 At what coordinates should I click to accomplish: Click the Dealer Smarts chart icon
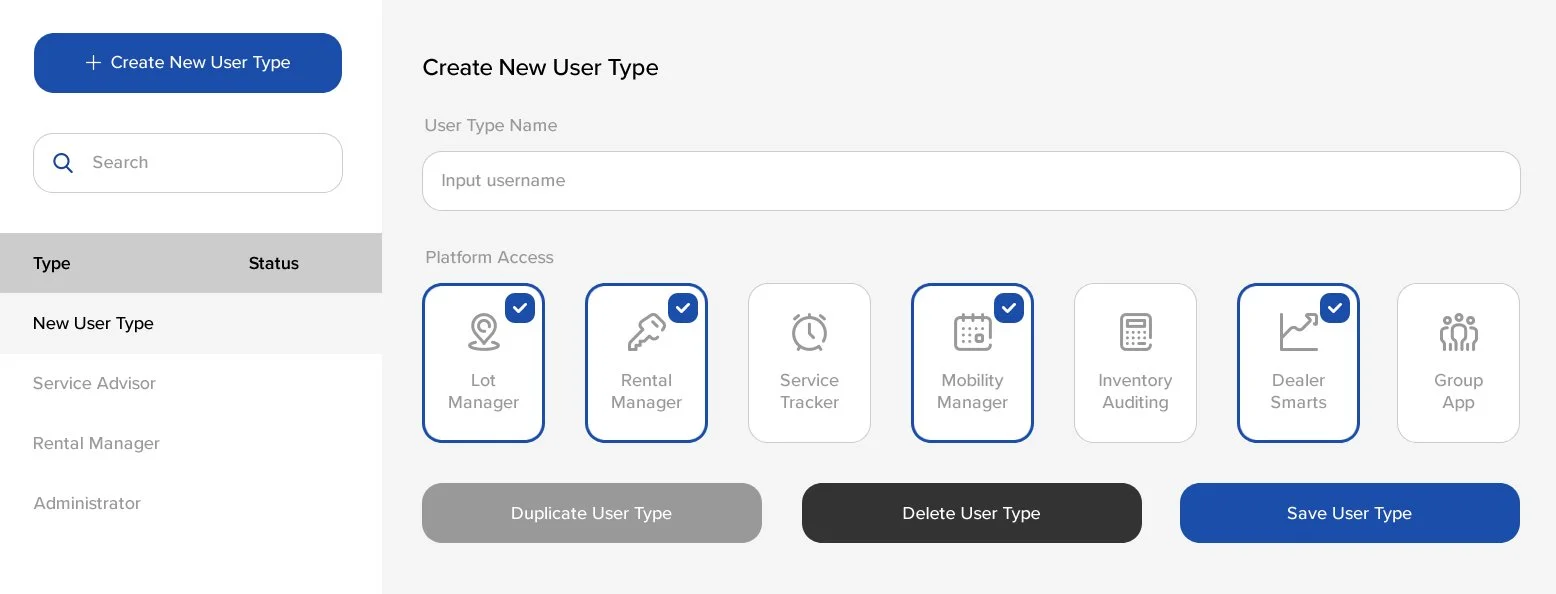tap(1298, 332)
